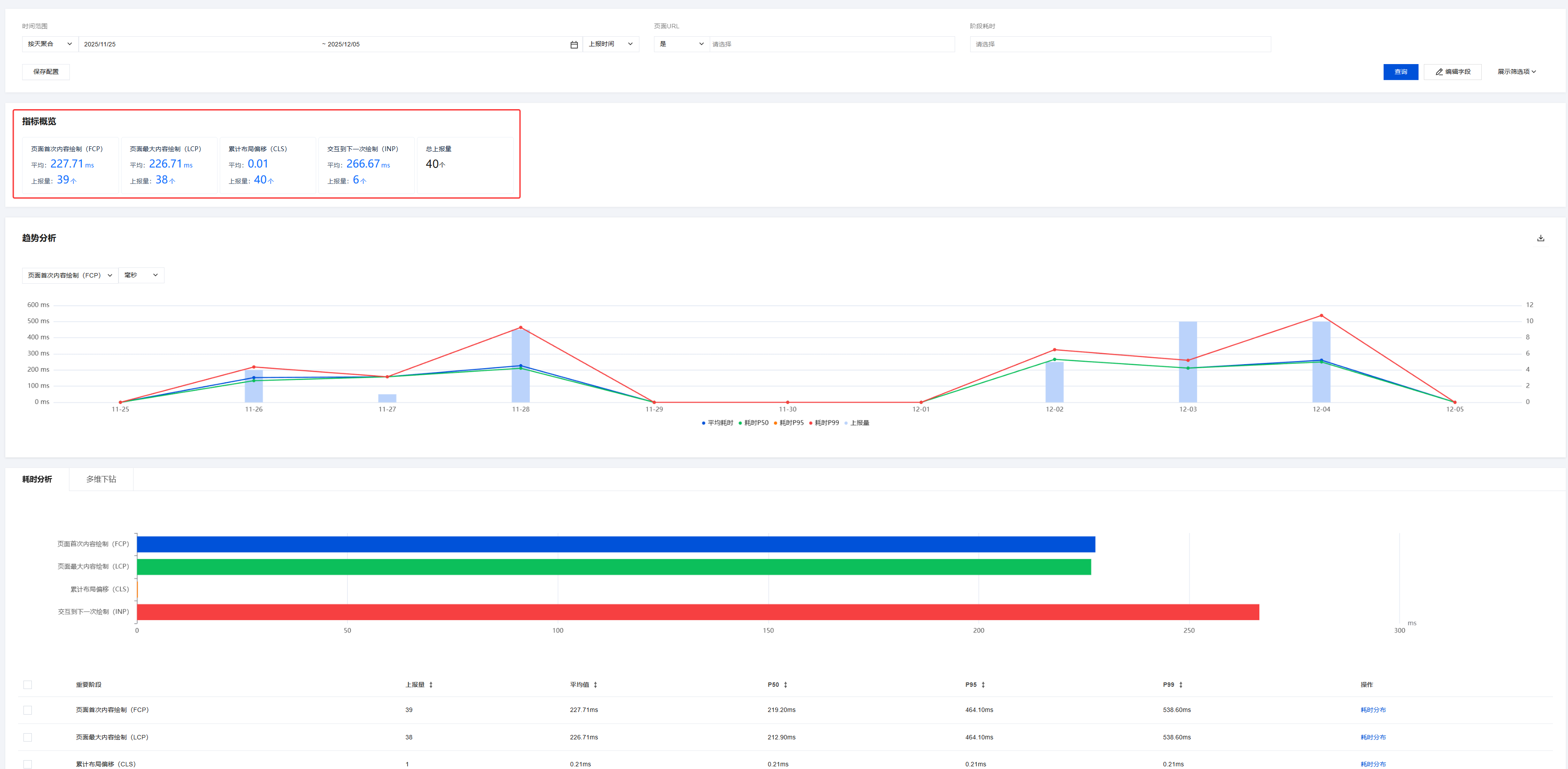Sort table by P95 column
Viewport: 1568px width, 769px height.
983,685
